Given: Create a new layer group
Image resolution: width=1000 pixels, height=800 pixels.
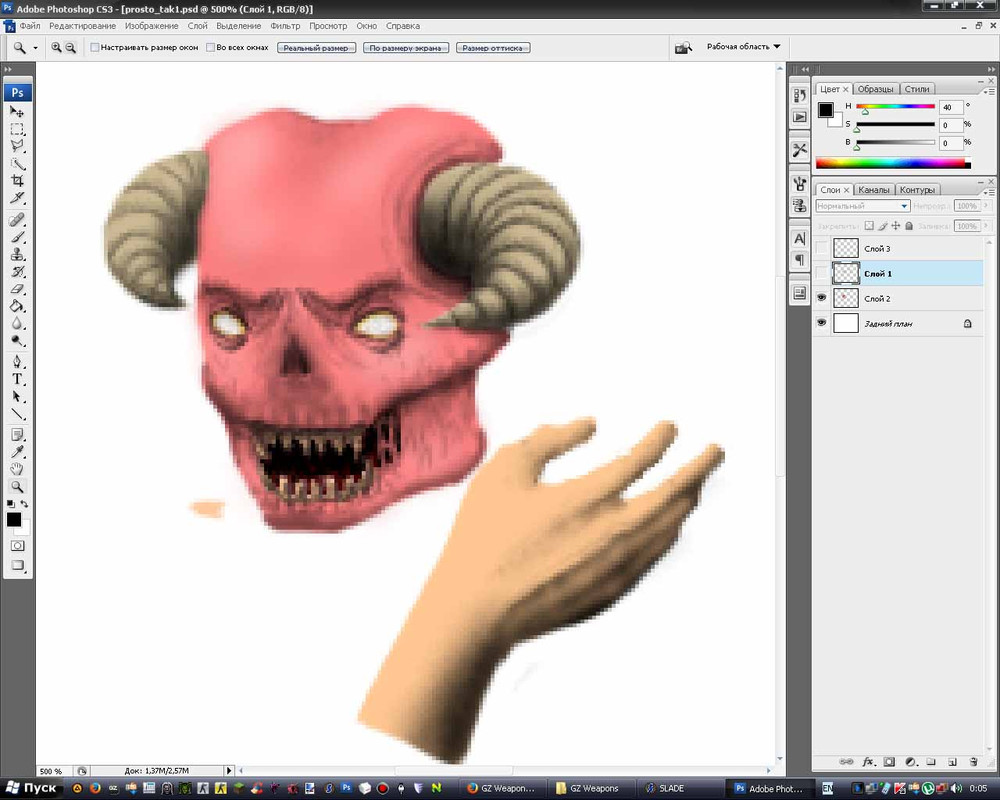Looking at the screenshot, I should tap(931, 762).
